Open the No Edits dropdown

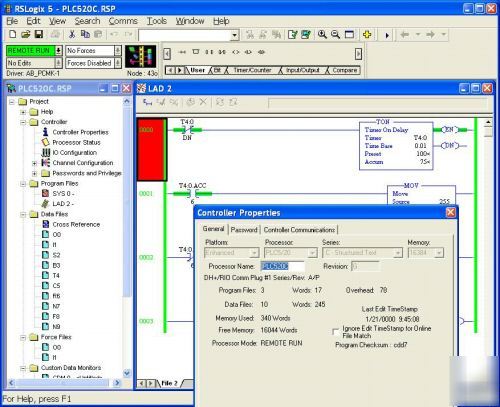tap(58, 63)
